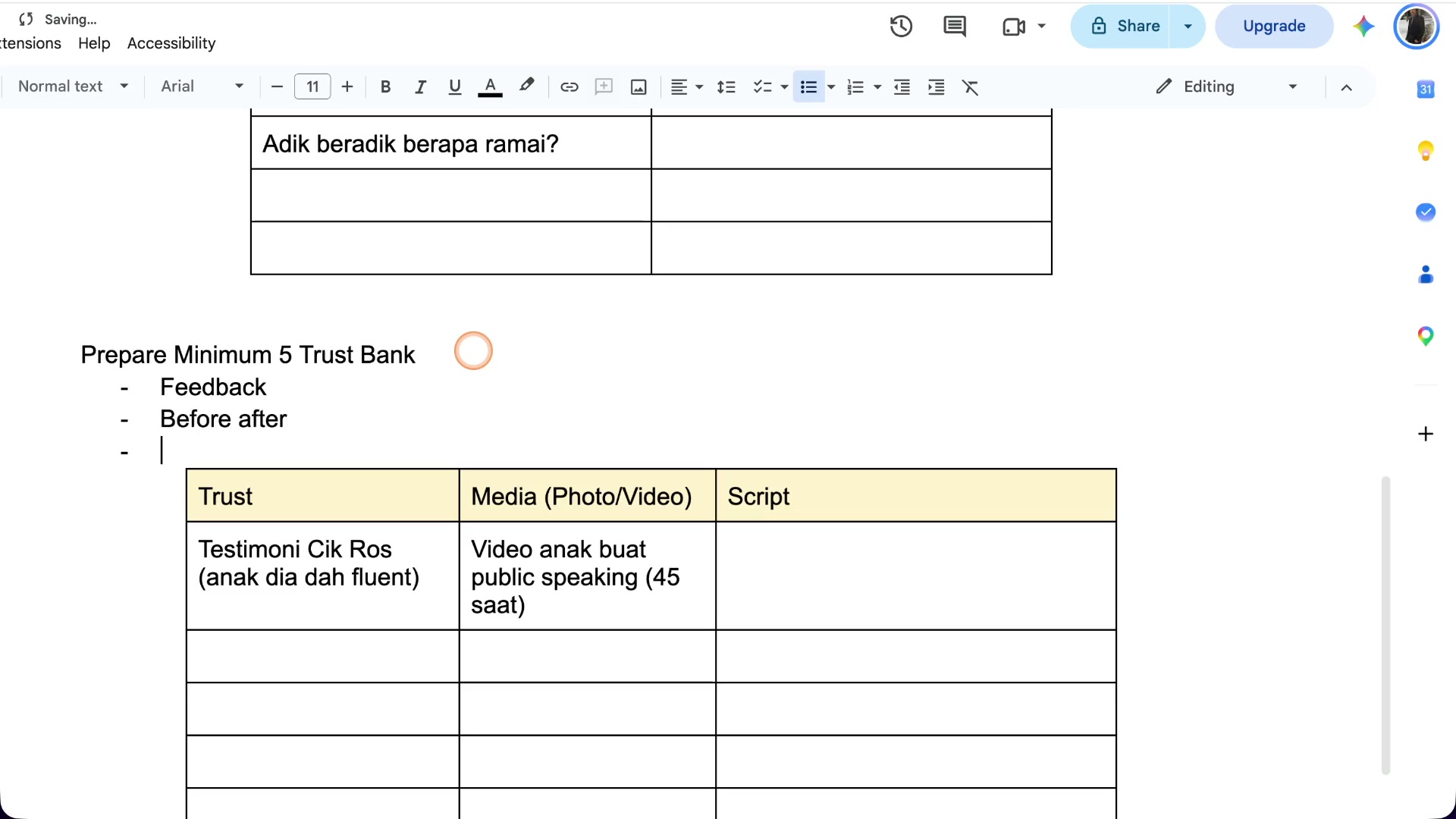Click the Upgrade button
The image size is (1456, 819).
coord(1274,27)
